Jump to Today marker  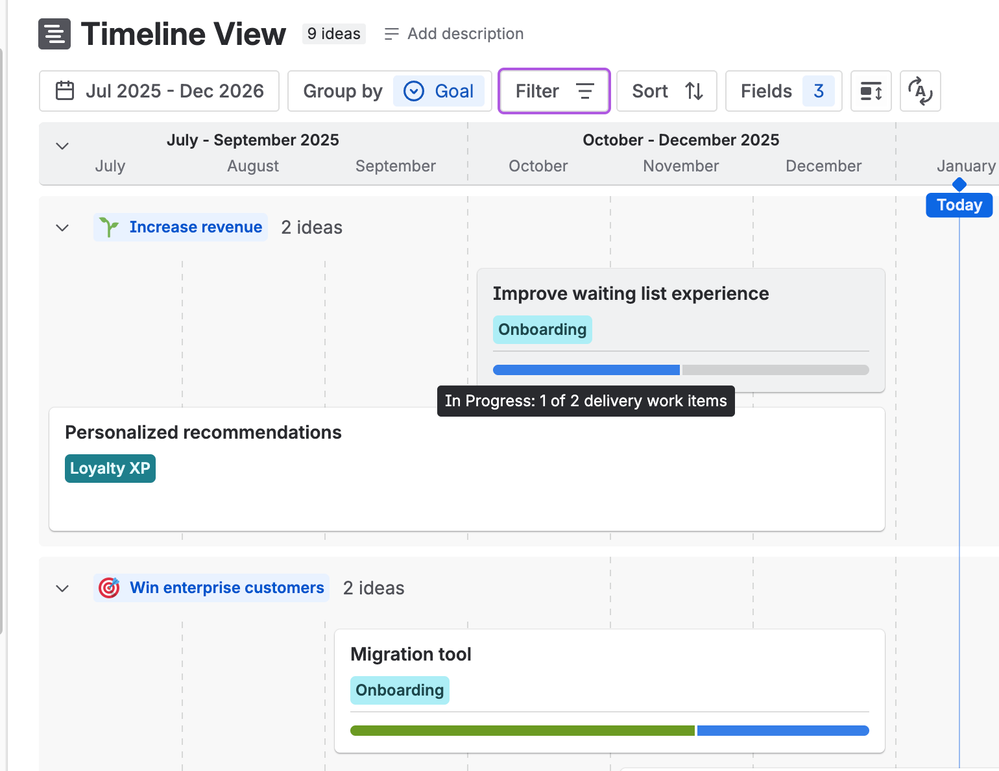959,205
